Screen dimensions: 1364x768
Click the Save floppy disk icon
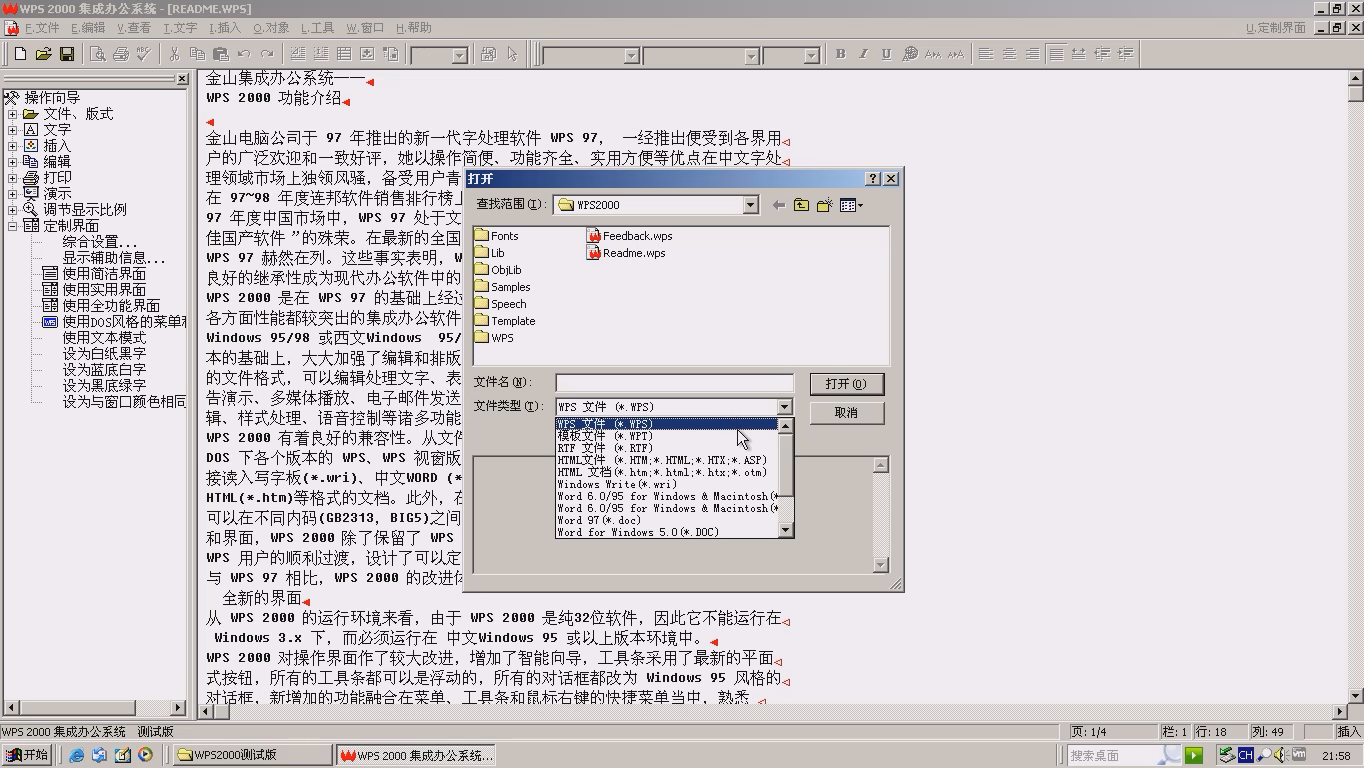[67, 54]
